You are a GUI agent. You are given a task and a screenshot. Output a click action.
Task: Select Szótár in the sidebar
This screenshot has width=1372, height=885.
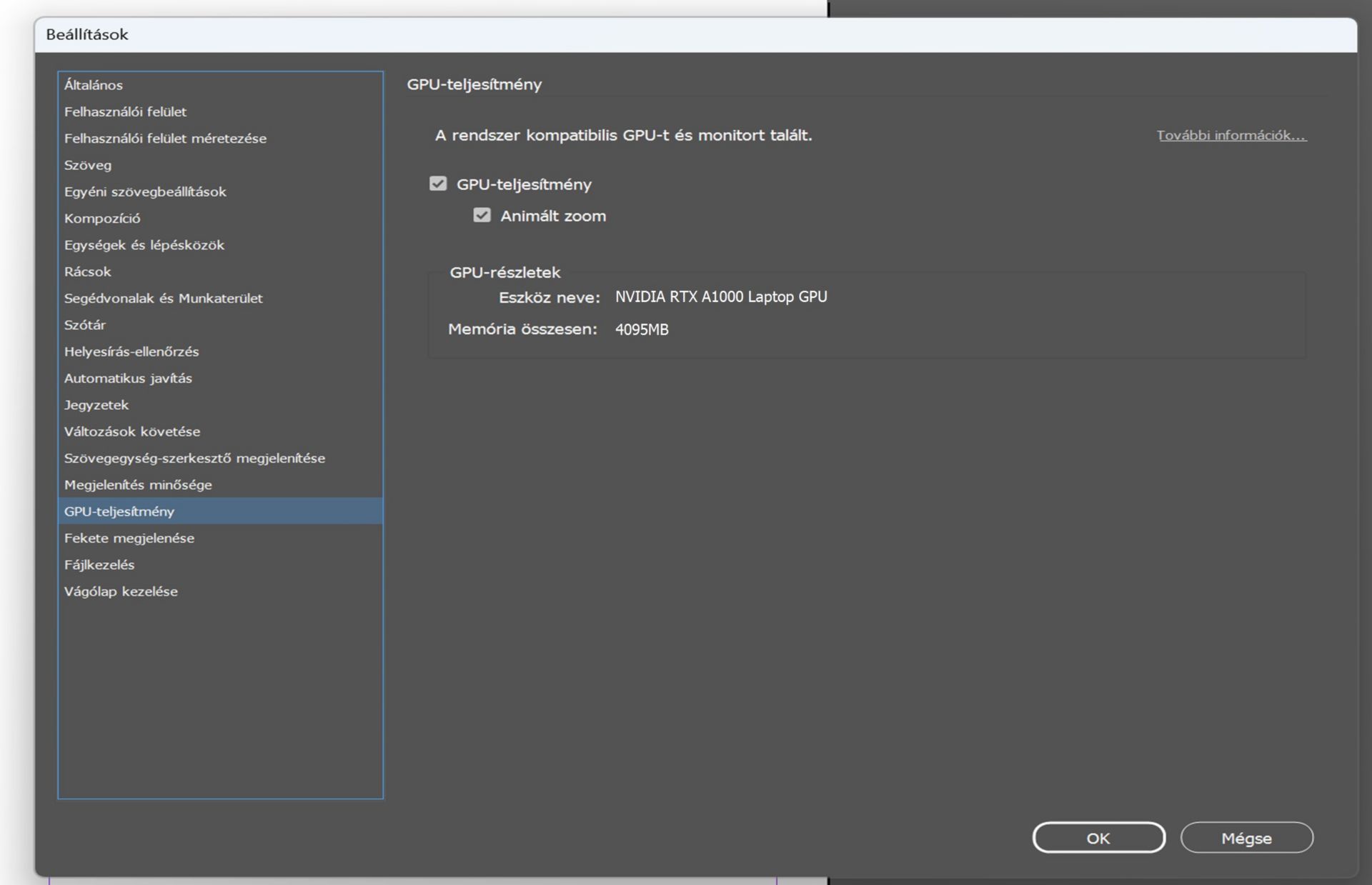85,325
